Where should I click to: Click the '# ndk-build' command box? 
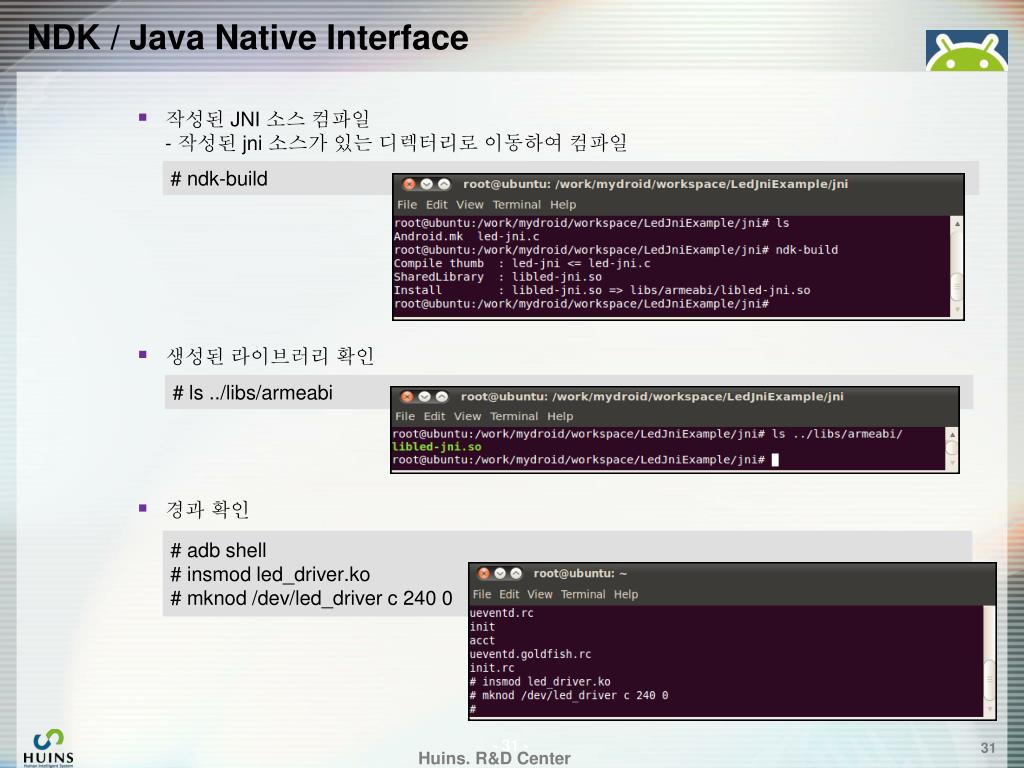(277, 178)
